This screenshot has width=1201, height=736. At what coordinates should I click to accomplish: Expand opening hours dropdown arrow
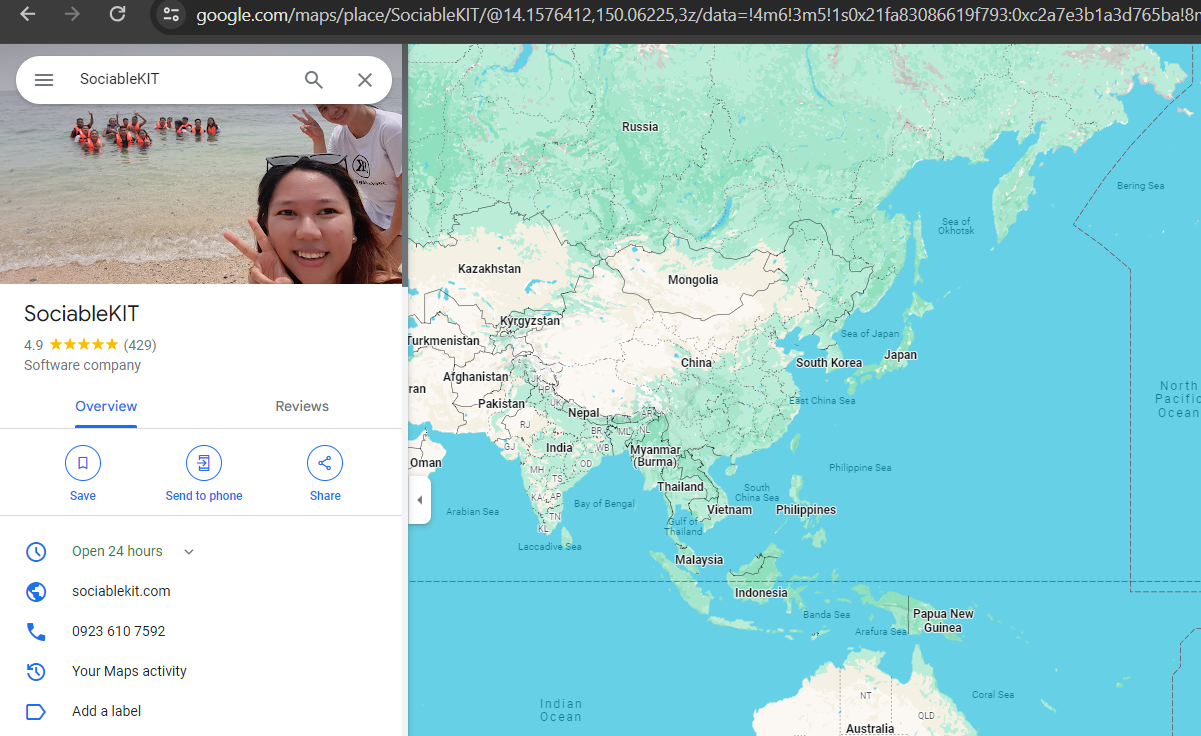coord(189,552)
